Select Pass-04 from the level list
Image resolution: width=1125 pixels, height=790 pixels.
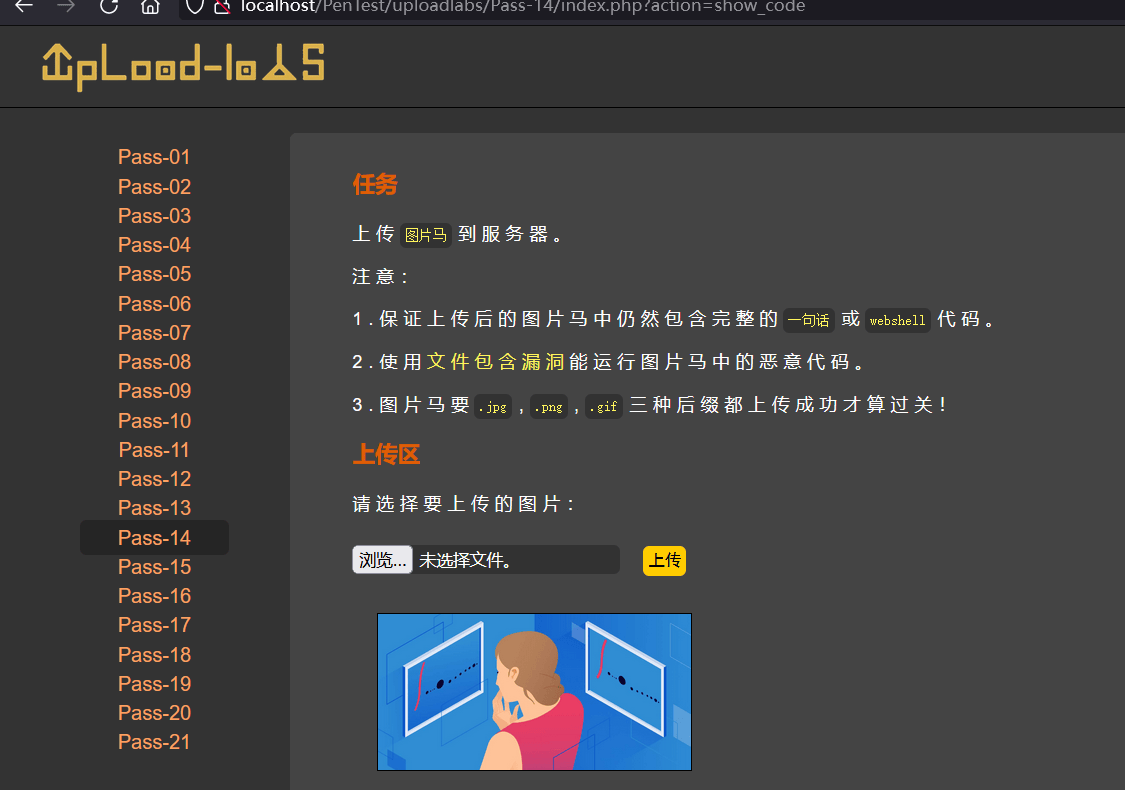(x=154, y=245)
